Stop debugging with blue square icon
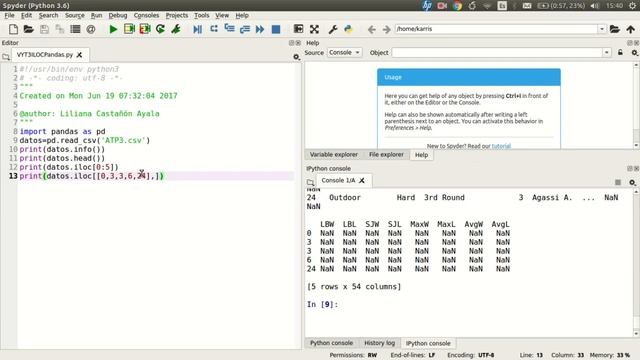 tap(276, 29)
